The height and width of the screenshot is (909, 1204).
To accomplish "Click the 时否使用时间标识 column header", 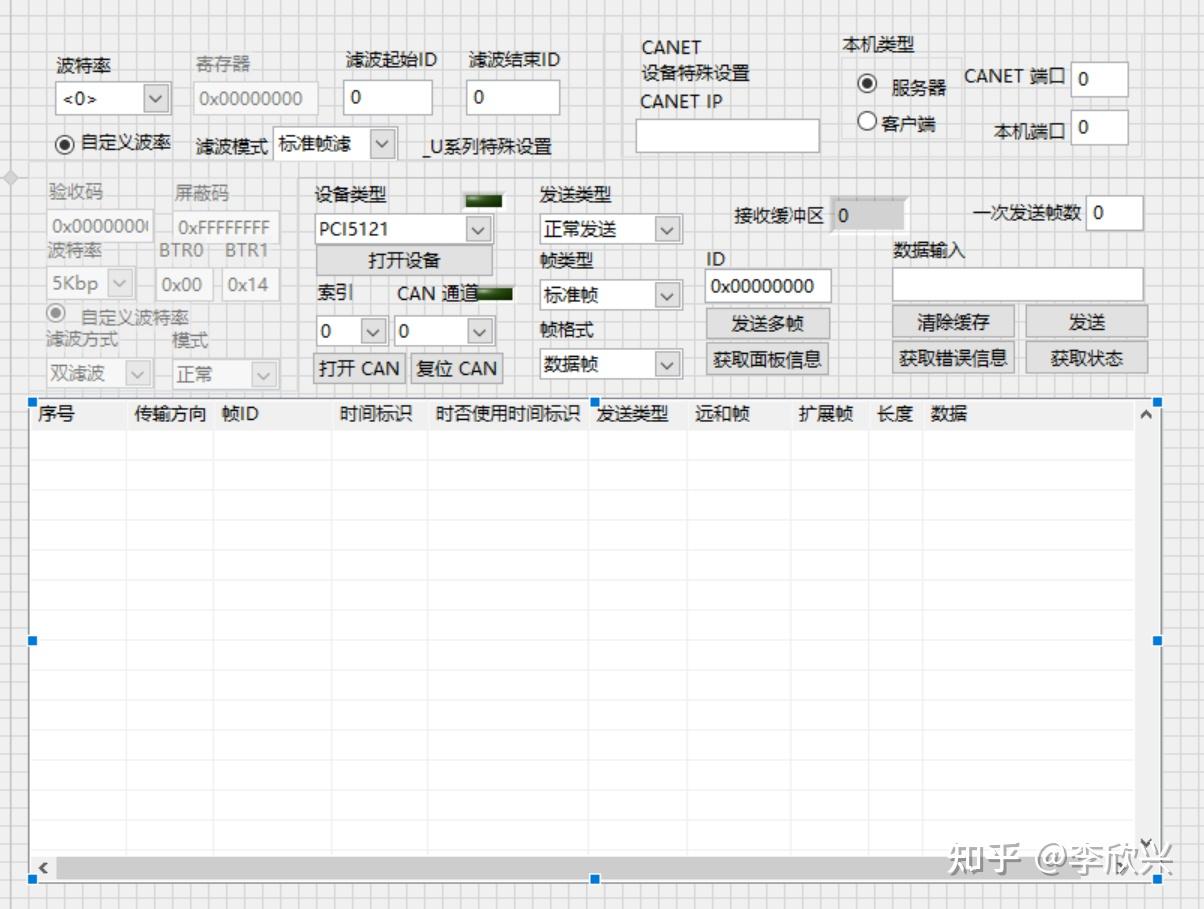I will tap(508, 414).
